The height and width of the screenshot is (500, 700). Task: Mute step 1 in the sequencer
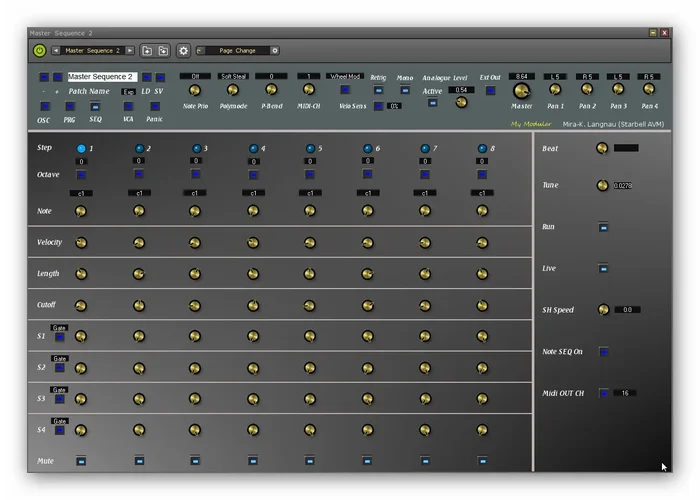(81, 461)
